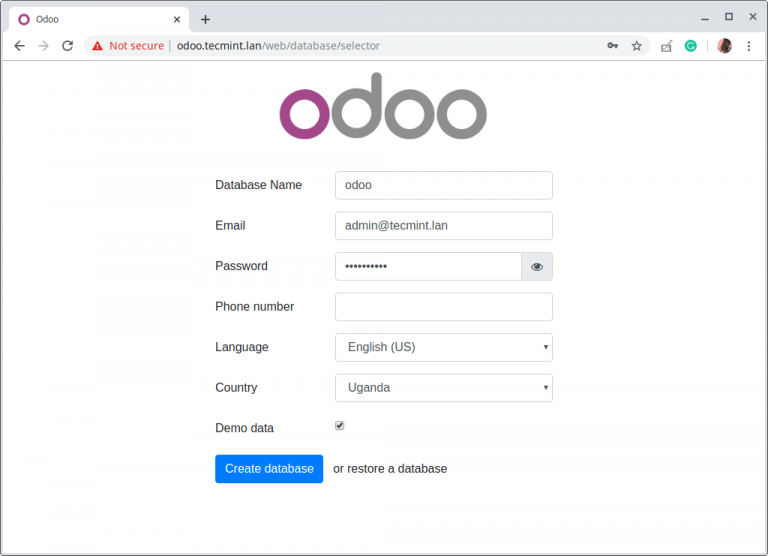
Task: Uncheck the Demo data checkbox
Action: (x=340, y=426)
